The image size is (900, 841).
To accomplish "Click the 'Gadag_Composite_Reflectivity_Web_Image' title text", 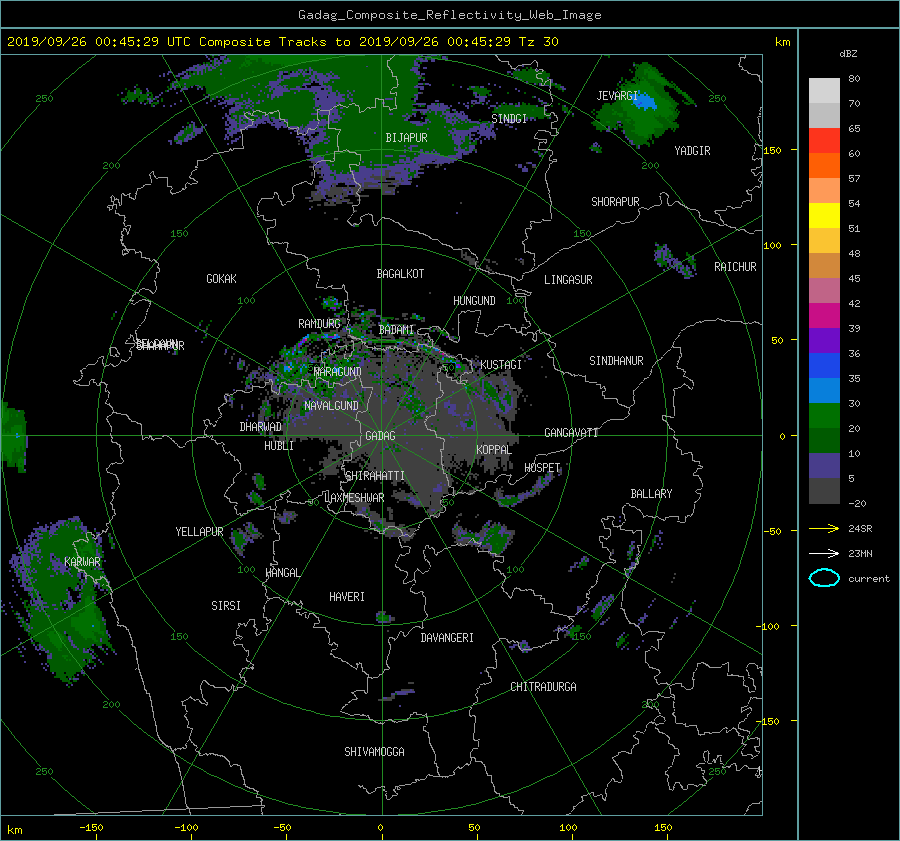I will pos(449,15).
